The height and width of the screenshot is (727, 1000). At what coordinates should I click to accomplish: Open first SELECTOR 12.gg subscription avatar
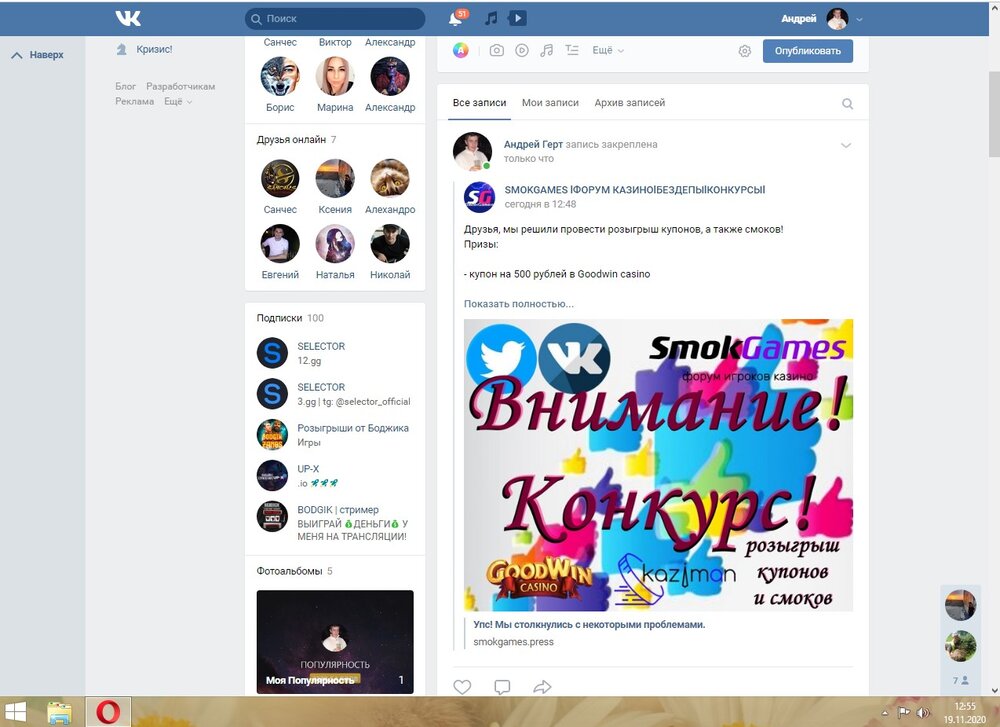coord(272,353)
